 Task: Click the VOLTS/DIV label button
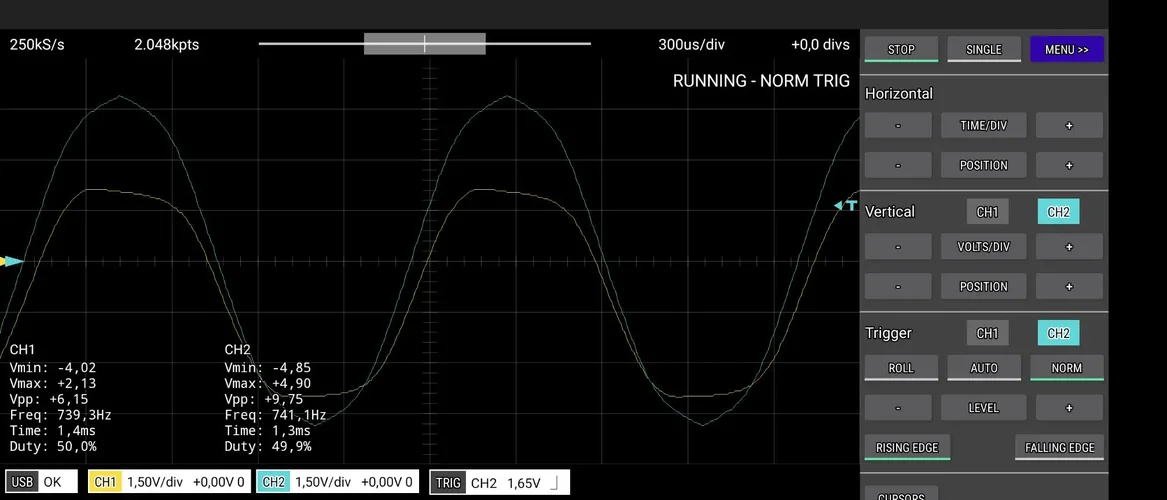pos(983,247)
